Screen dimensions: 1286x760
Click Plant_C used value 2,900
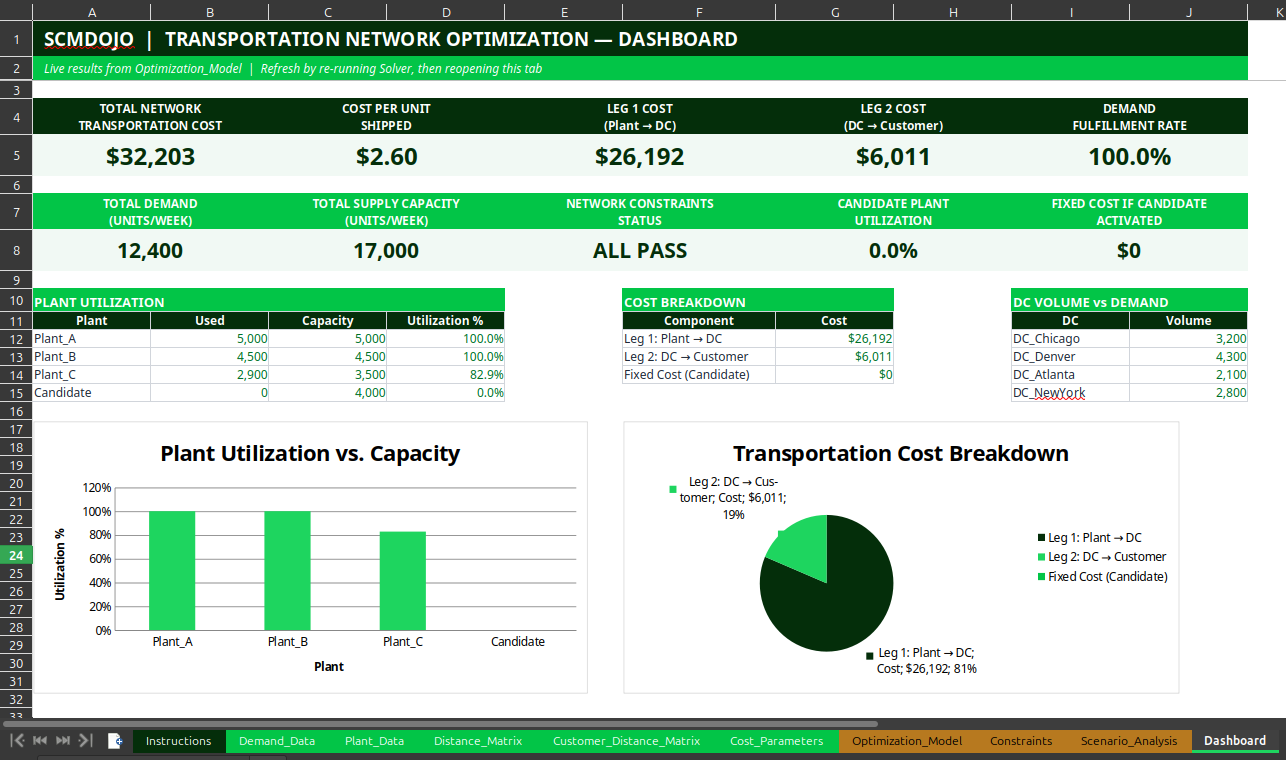tap(210, 374)
